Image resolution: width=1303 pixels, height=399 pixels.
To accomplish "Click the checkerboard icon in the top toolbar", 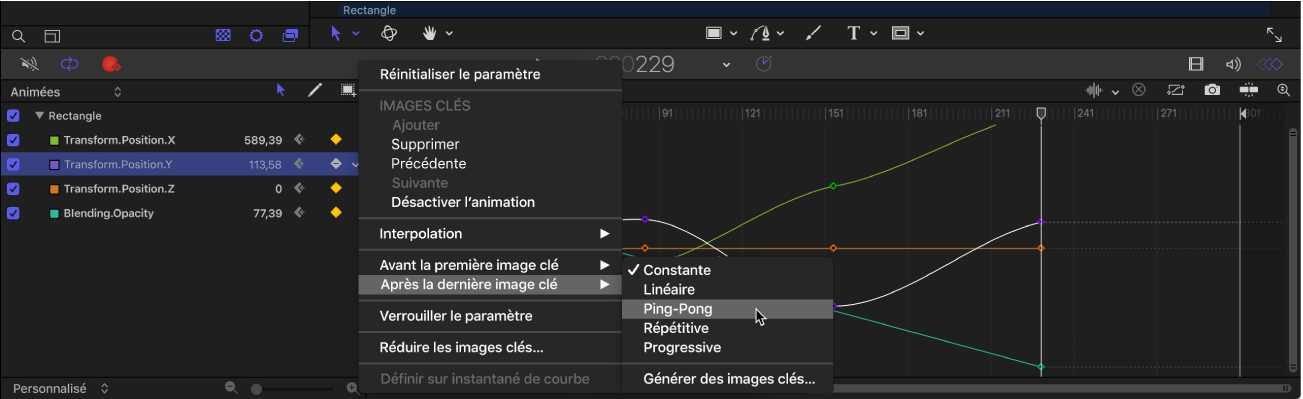I will click(224, 35).
